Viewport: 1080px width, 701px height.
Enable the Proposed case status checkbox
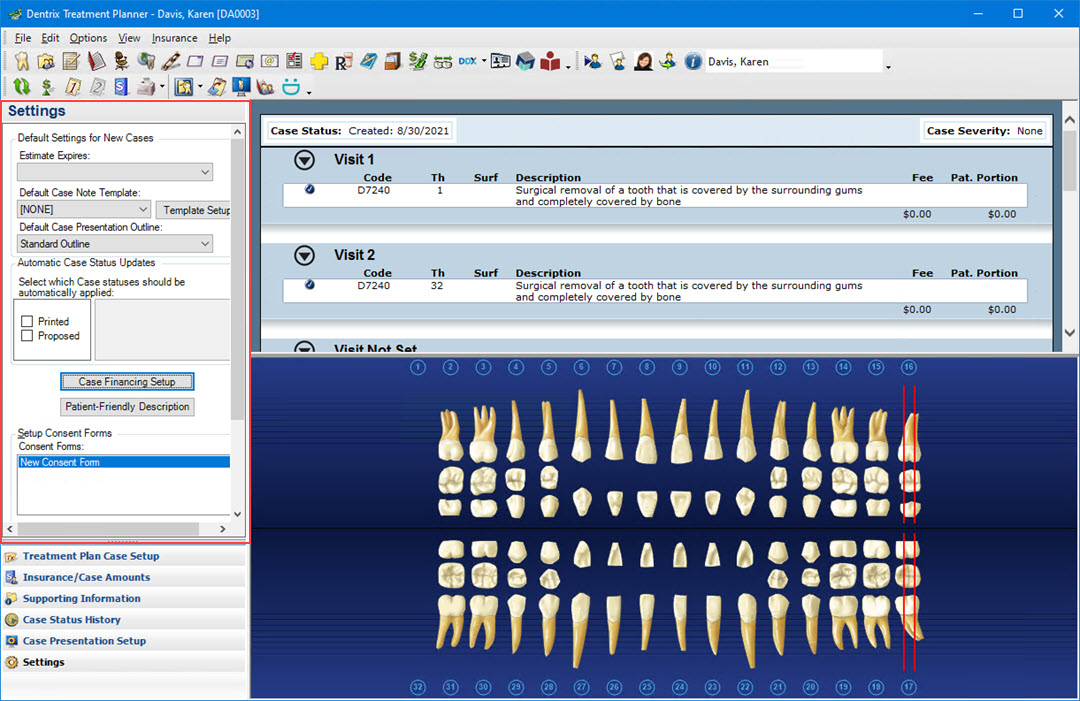28,336
